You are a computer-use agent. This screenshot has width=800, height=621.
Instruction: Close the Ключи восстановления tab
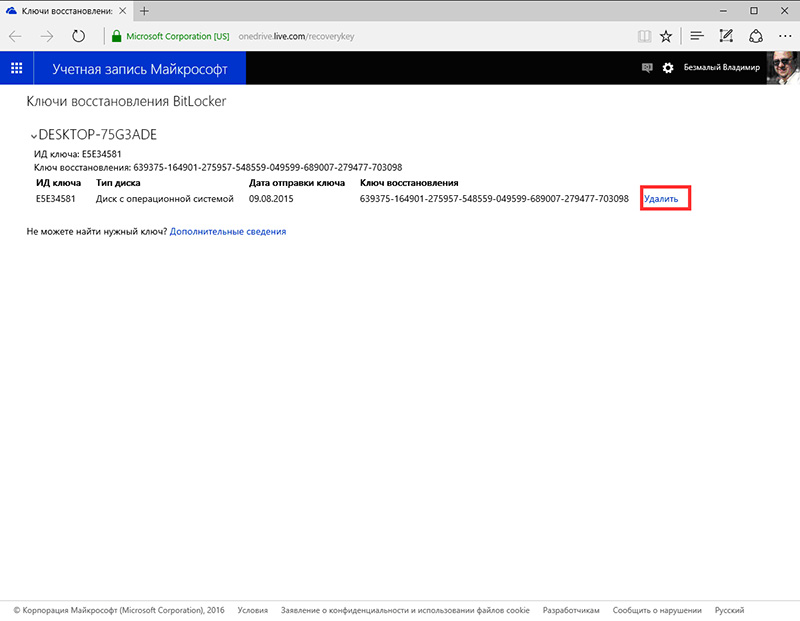pos(122,11)
